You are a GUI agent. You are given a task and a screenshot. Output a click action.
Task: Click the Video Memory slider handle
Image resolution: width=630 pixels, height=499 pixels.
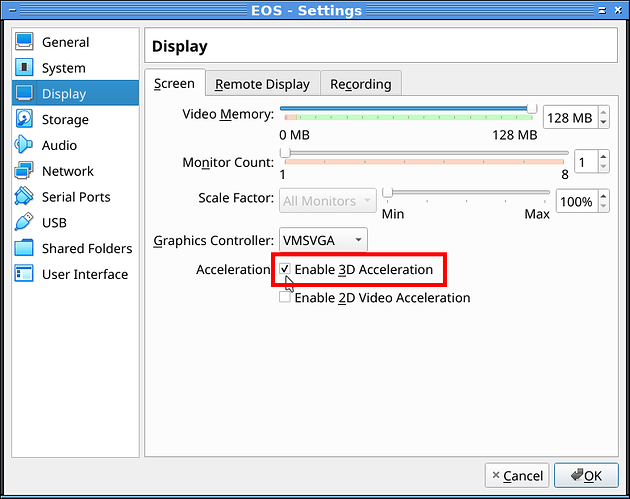click(532, 108)
